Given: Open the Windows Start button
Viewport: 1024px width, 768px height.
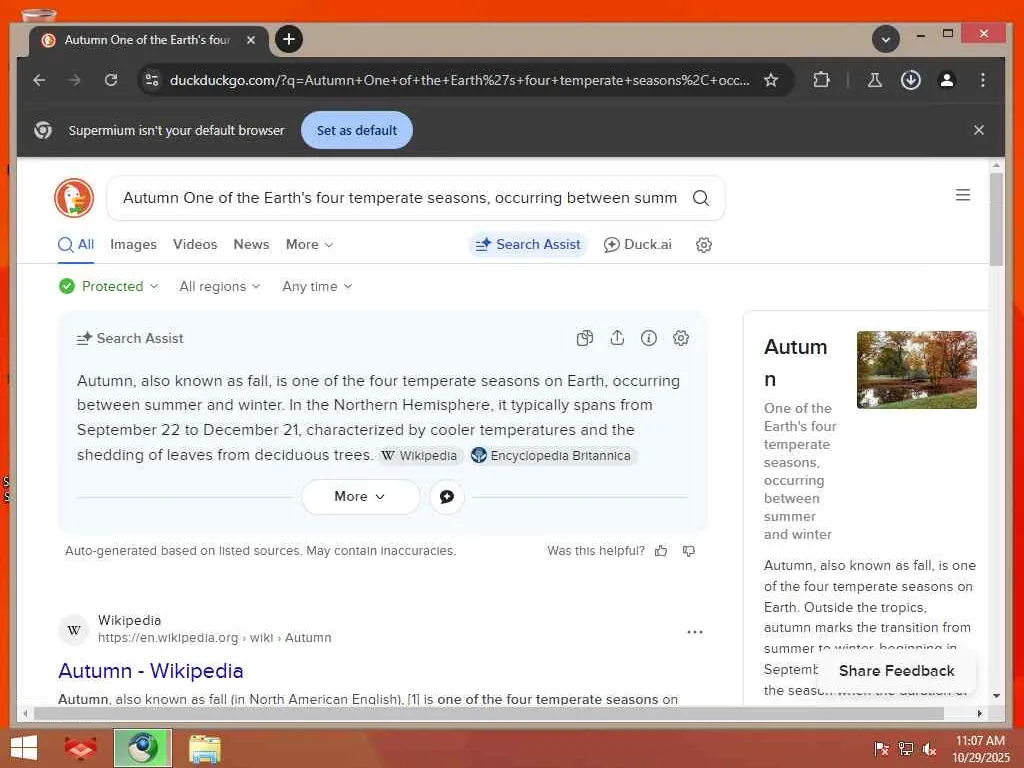Looking at the screenshot, I should (x=24, y=748).
